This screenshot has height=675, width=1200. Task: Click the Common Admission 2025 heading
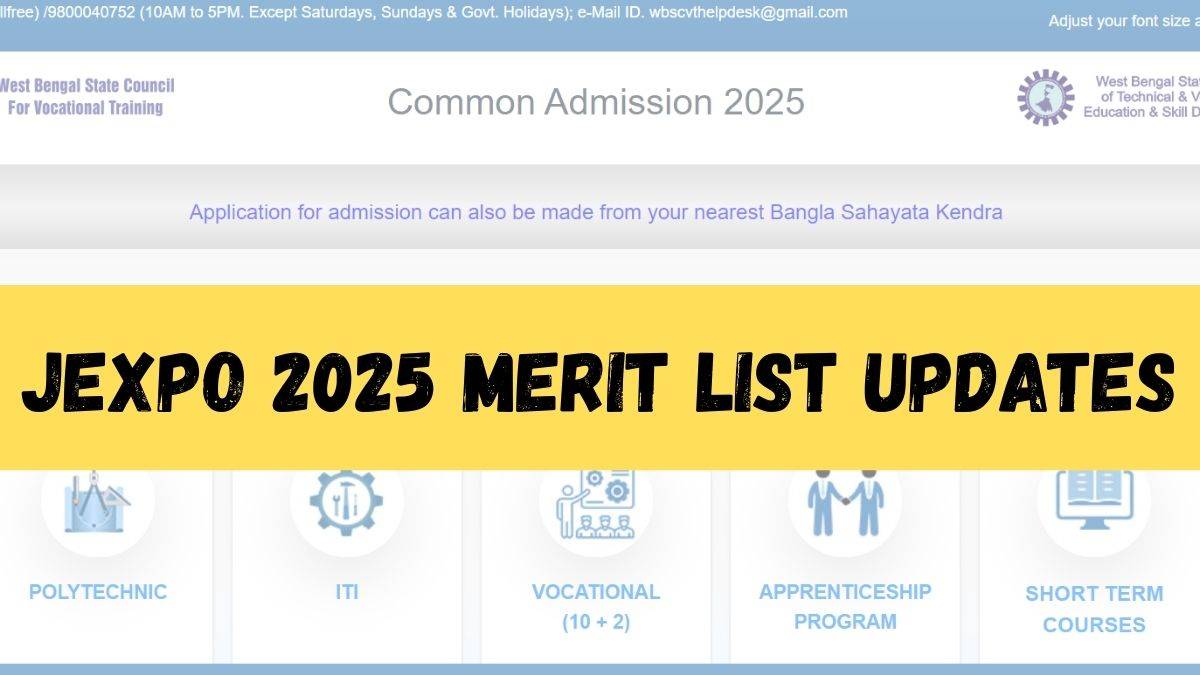pos(595,101)
